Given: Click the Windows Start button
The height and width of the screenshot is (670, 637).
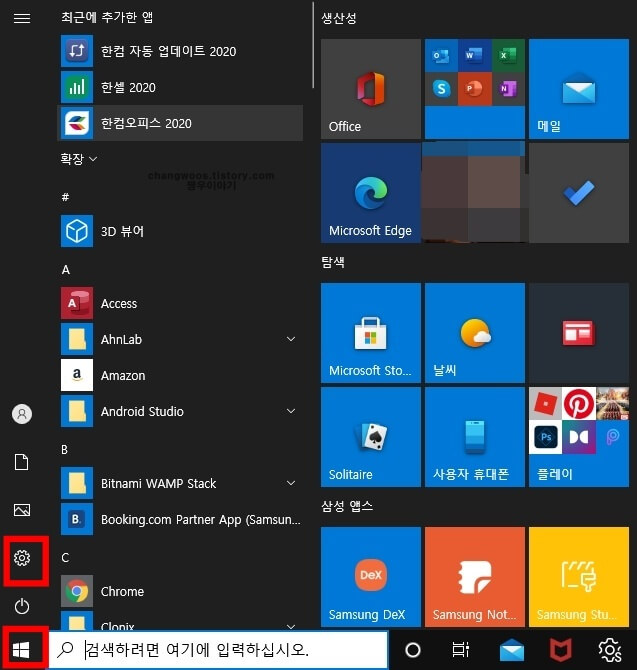Looking at the screenshot, I should (x=21, y=650).
